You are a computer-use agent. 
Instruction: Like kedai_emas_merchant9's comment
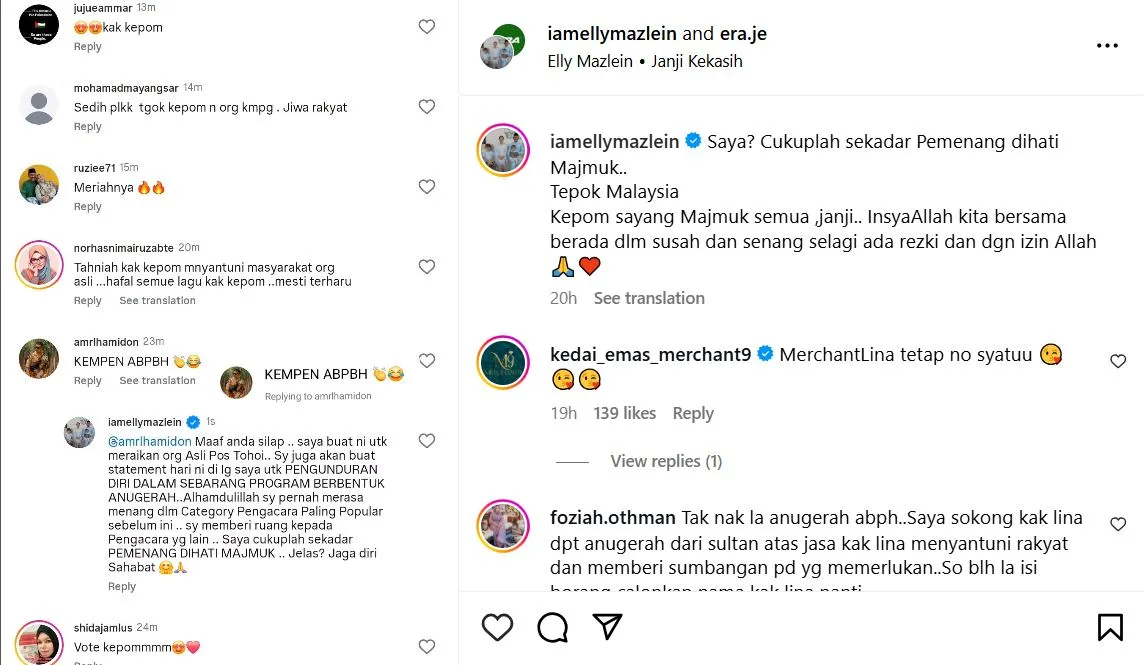click(1118, 361)
